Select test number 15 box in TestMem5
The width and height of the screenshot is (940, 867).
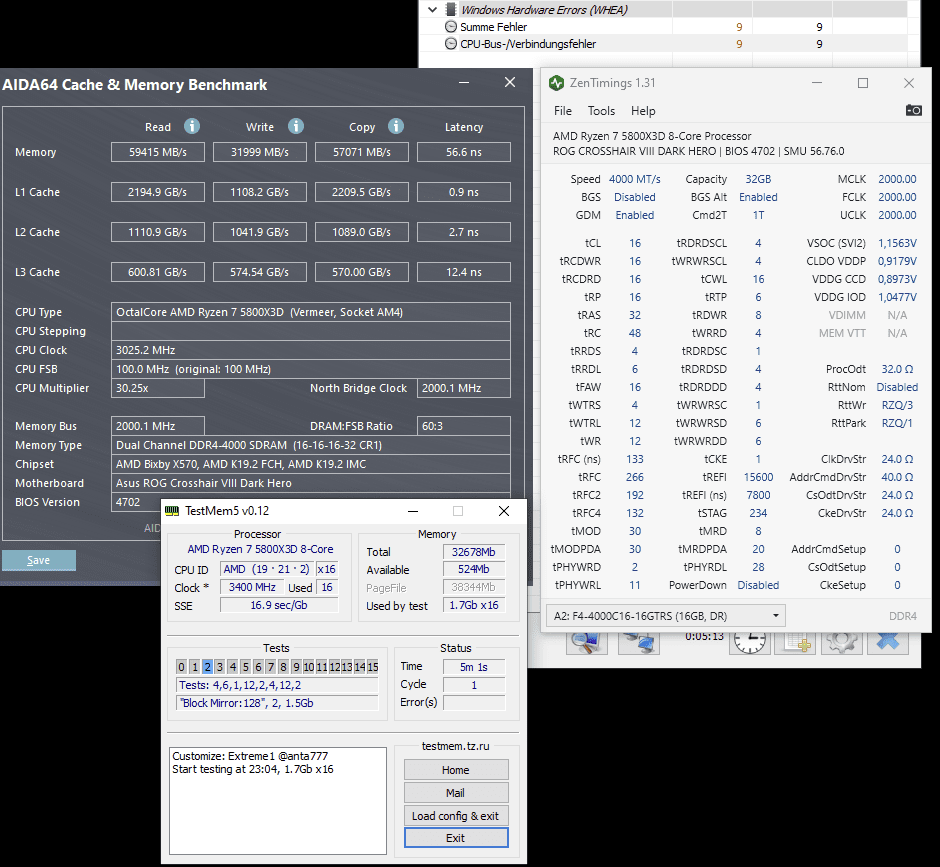point(373,667)
